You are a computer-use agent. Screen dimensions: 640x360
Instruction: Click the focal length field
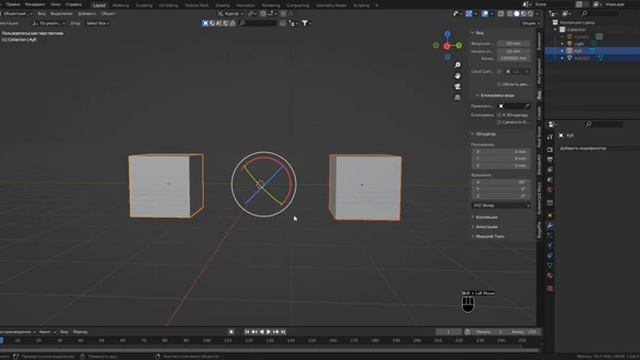click(x=513, y=44)
